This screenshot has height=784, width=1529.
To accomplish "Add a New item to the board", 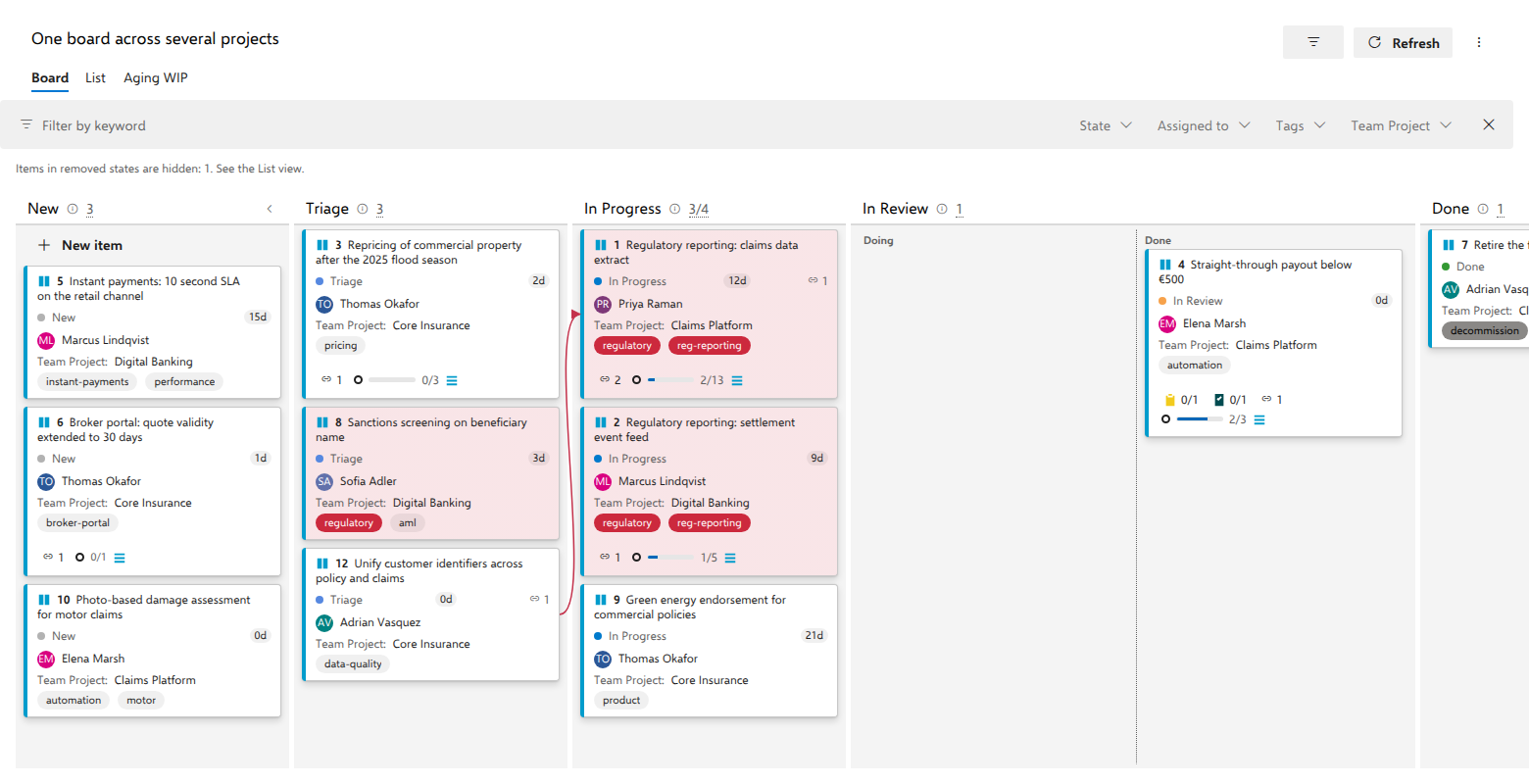I will coord(80,245).
